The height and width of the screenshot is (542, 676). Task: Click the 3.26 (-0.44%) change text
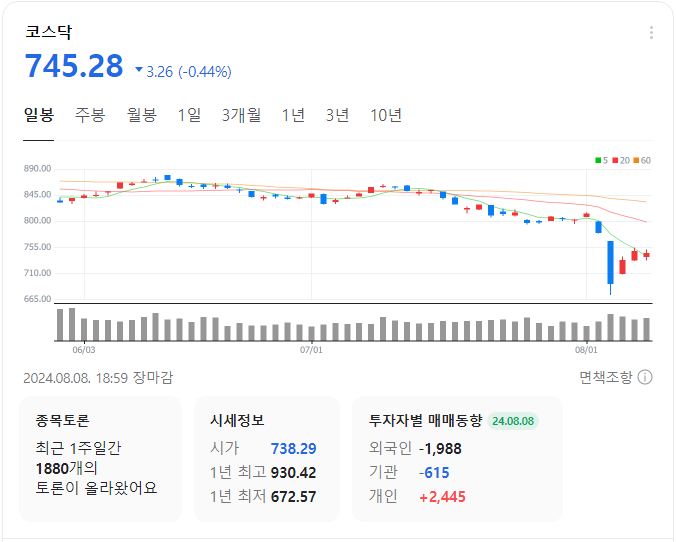[x=189, y=72]
